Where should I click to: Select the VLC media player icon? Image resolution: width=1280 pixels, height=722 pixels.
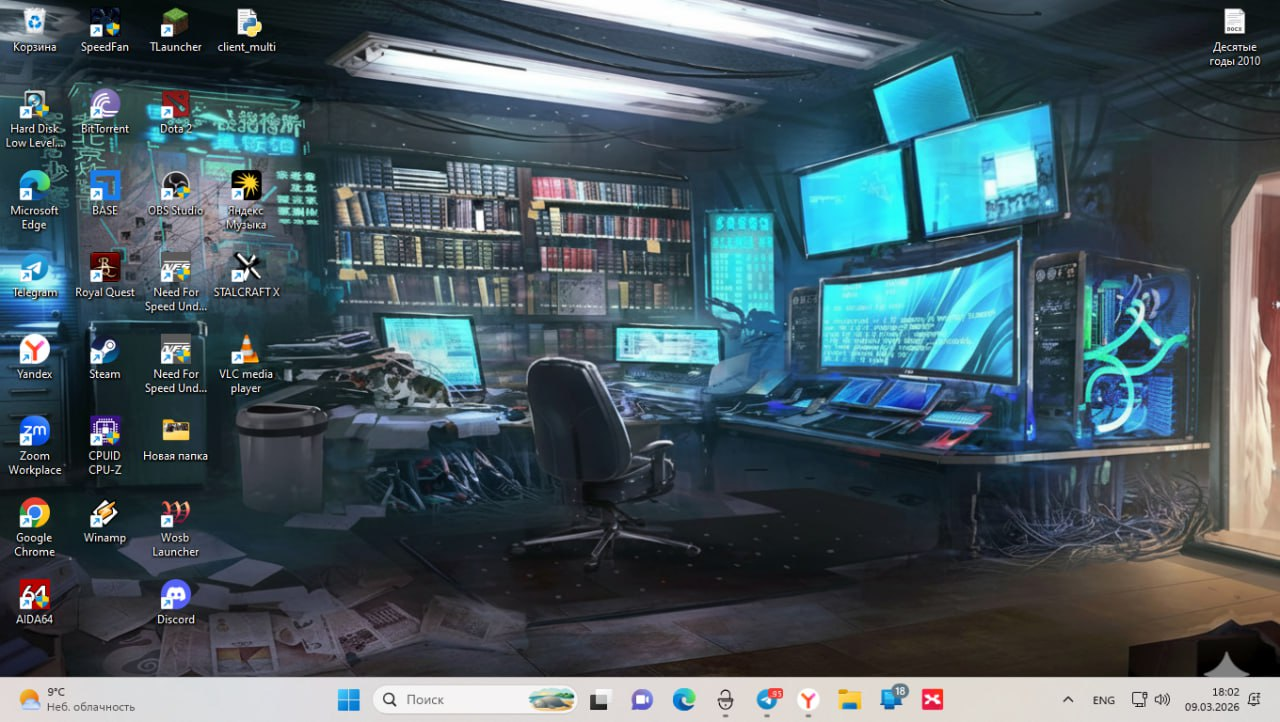tap(246, 365)
